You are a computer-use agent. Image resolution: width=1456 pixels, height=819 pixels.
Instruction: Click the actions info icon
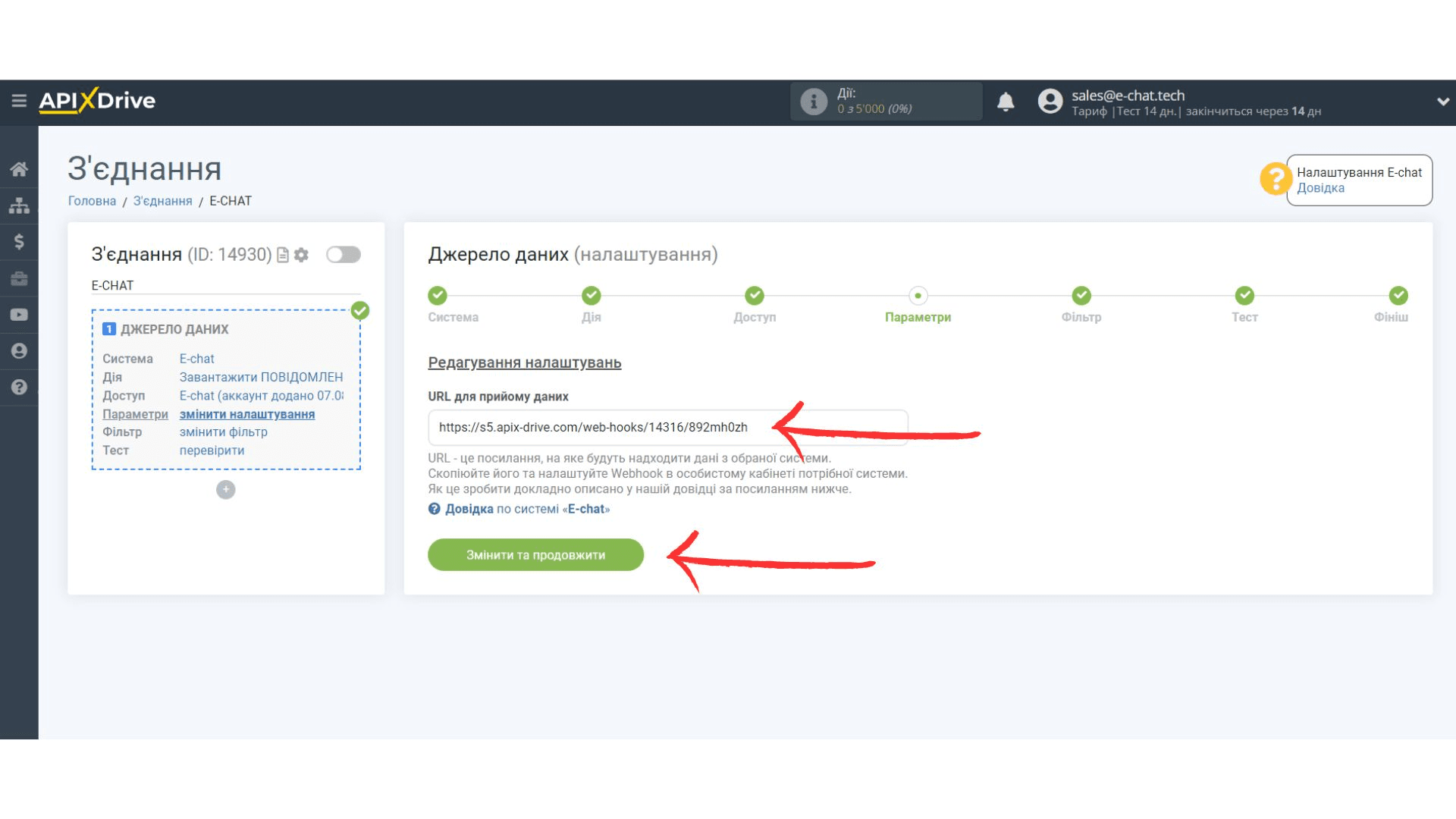point(814,102)
